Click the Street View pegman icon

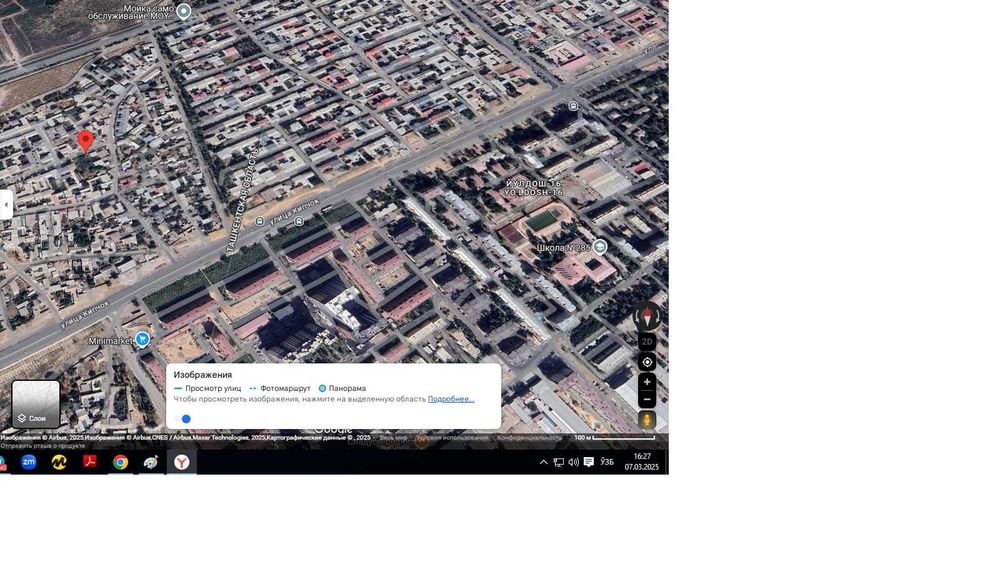[x=647, y=420]
